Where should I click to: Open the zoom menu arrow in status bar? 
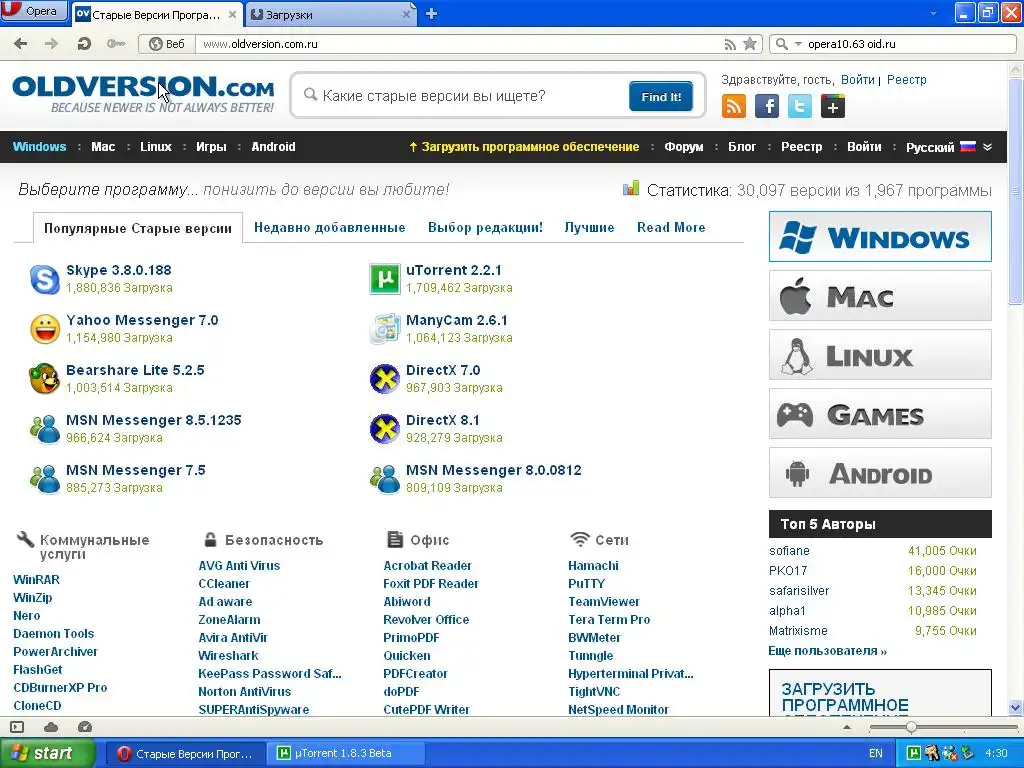(847, 727)
